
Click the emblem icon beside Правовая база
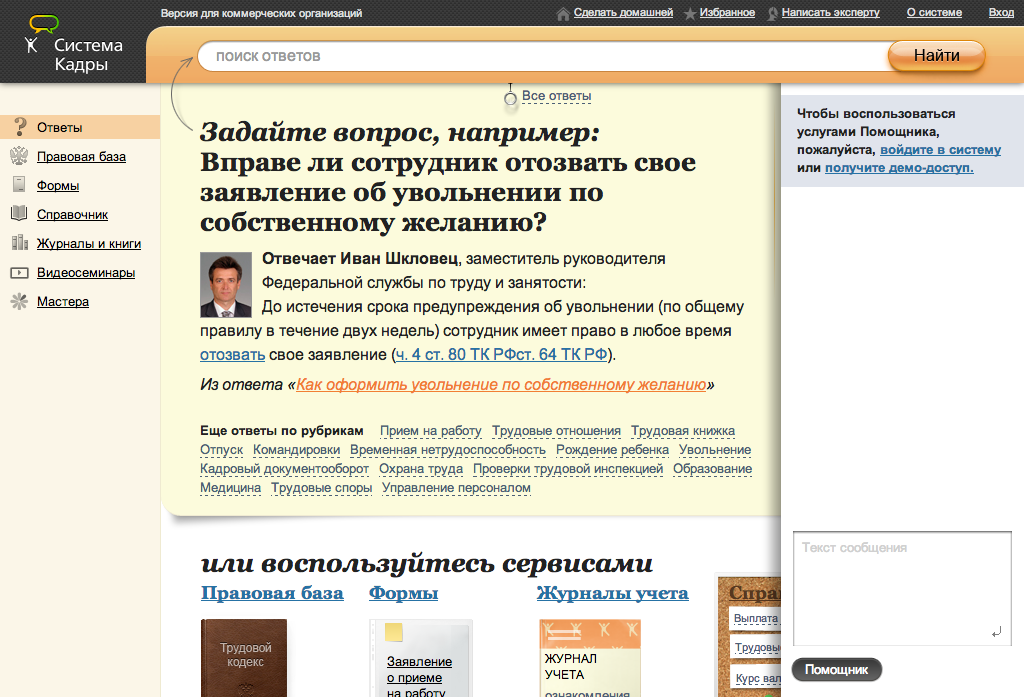(19, 156)
